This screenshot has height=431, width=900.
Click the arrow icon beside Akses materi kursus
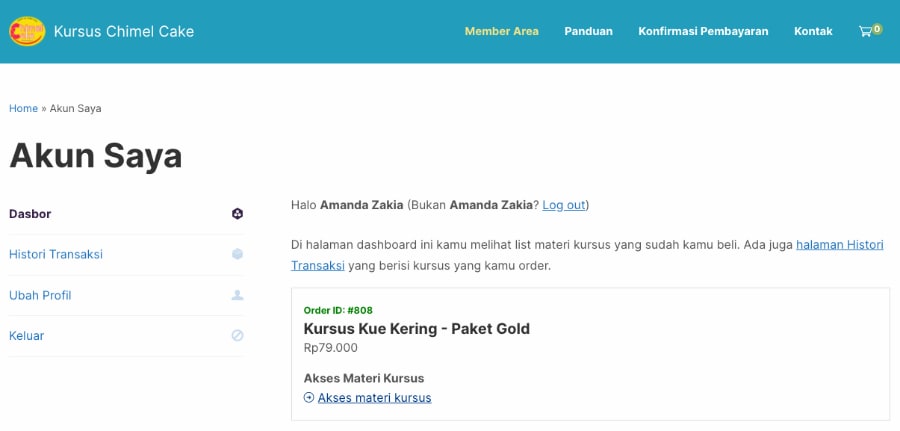click(x=309, y=398)
